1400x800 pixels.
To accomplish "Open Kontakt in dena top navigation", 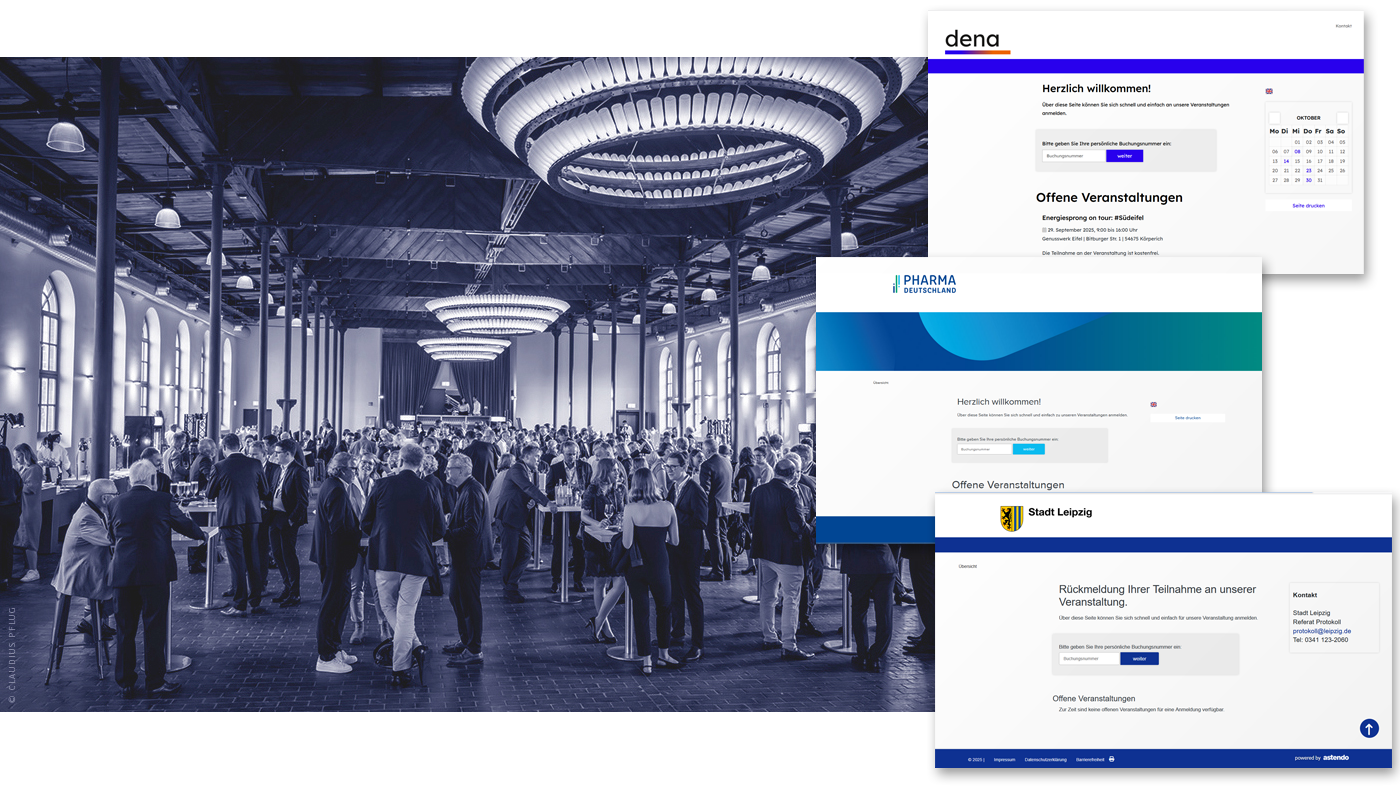I will (1343, 26).
